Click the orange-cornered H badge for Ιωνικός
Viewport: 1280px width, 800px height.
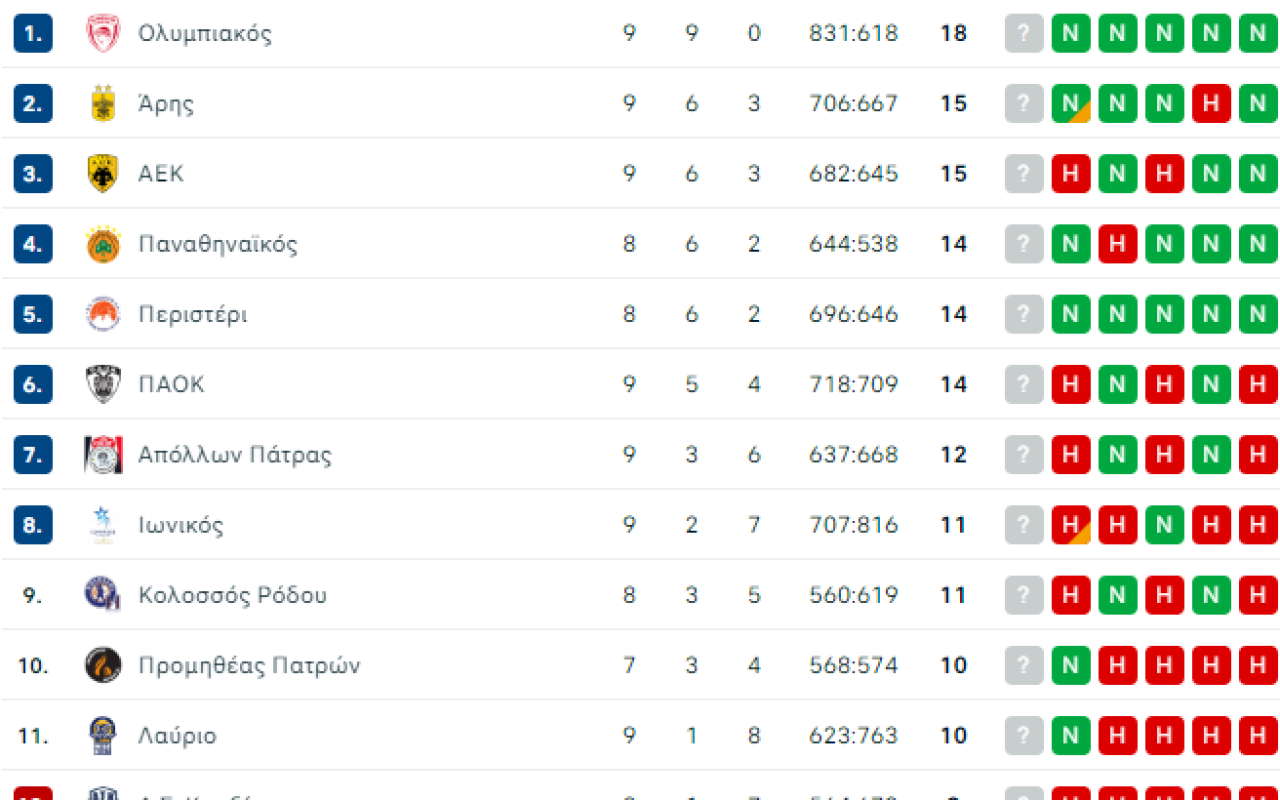click(1070, 525)
